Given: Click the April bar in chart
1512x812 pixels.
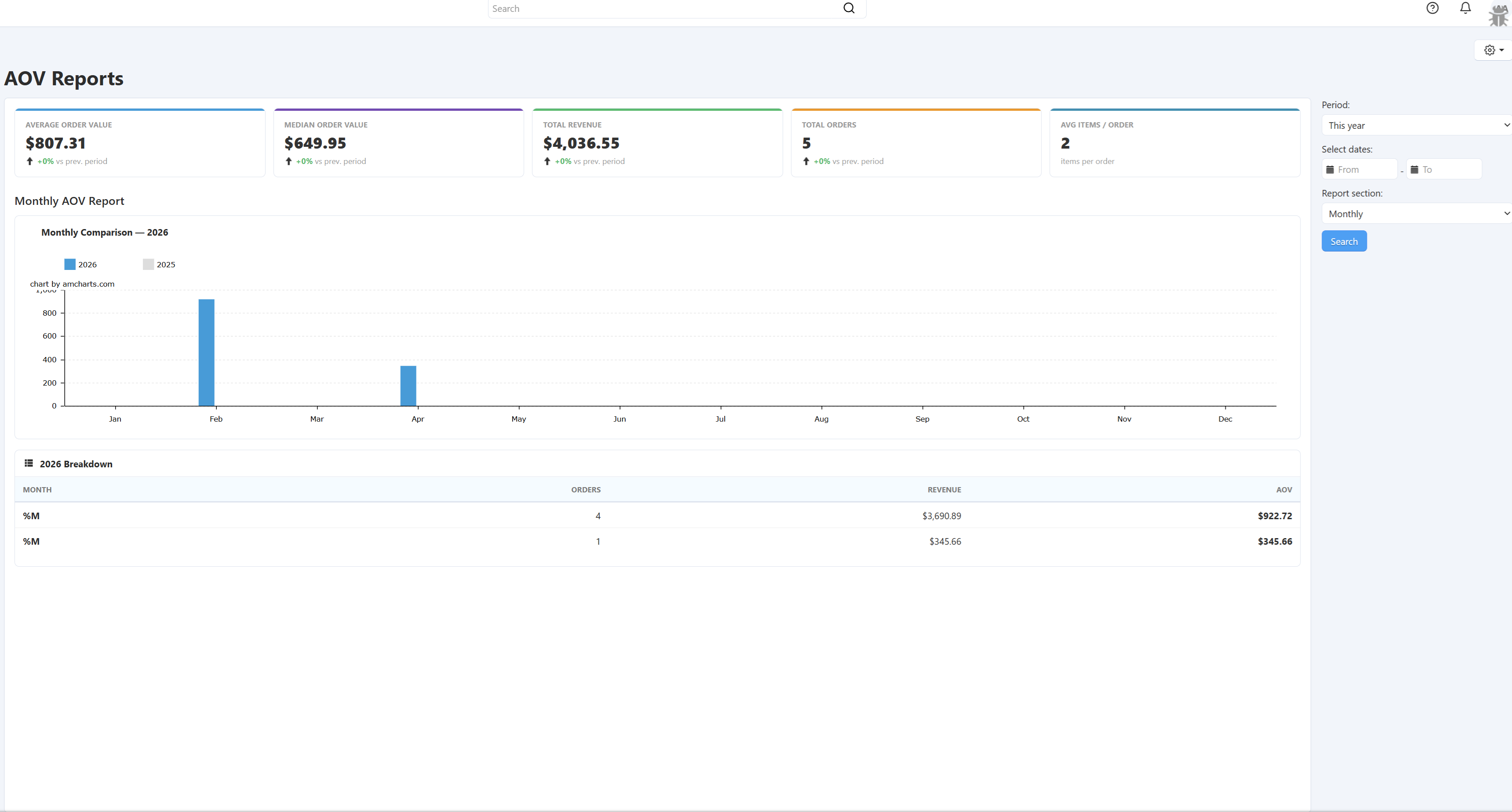Looking at the screenshot, I should 408,386.
